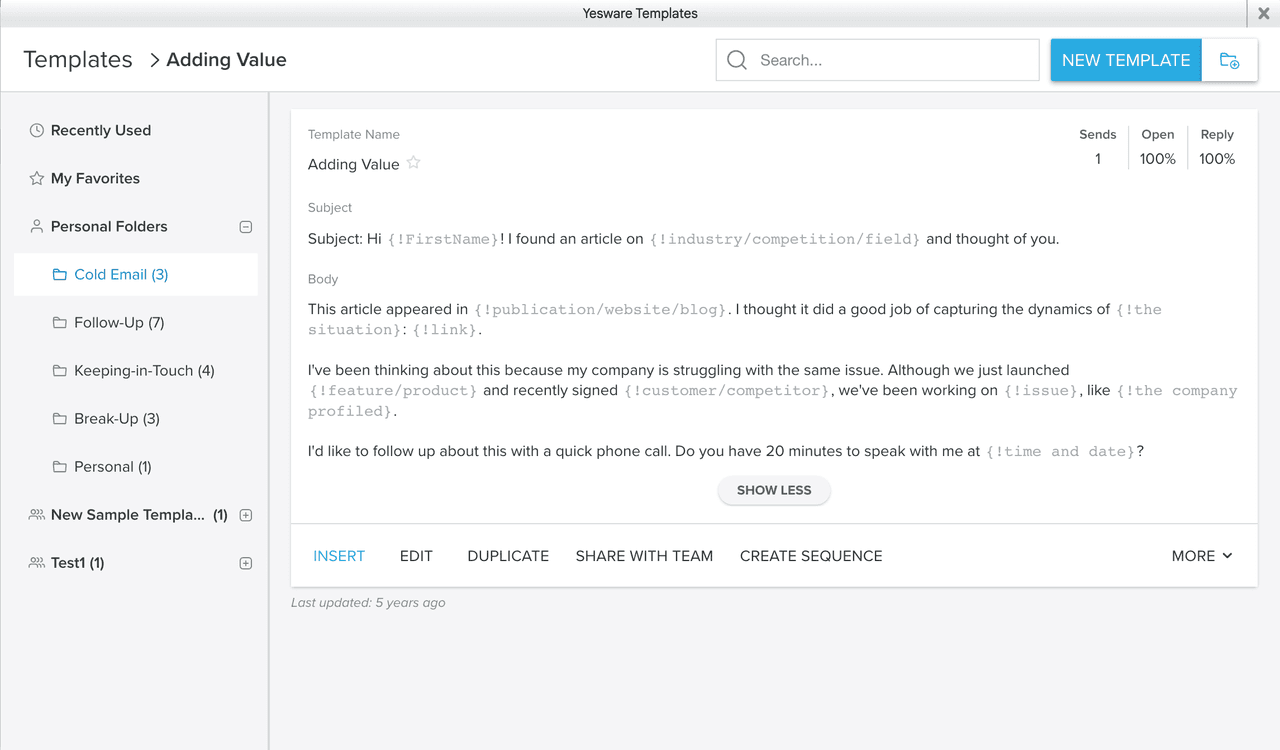The height and width of the screenshot is (750, 1280).
Task: Duplicate the Adding Value template
Action: 508,556
